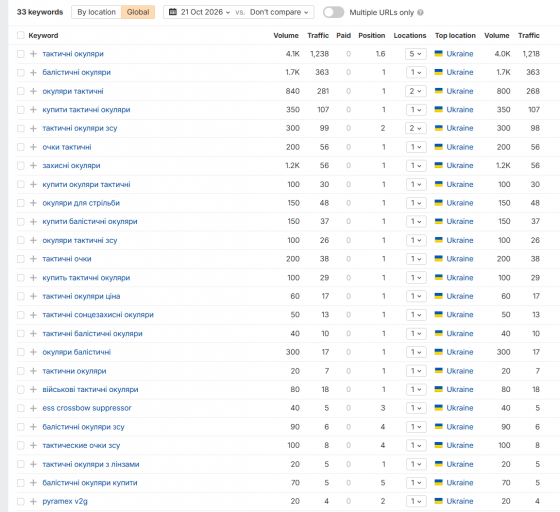Click the plus icon beside ess crossbow suppressor

coord(33,408)
